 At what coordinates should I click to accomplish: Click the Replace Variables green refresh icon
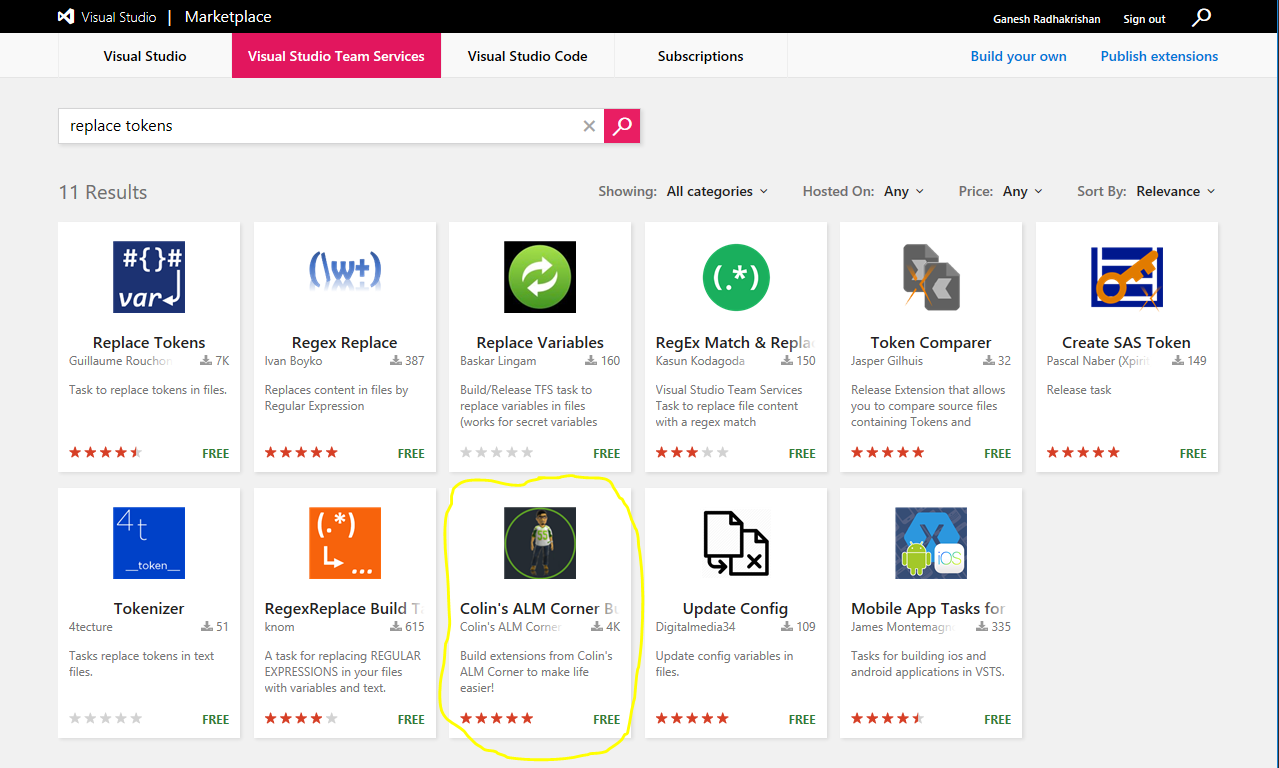[540, 277]
